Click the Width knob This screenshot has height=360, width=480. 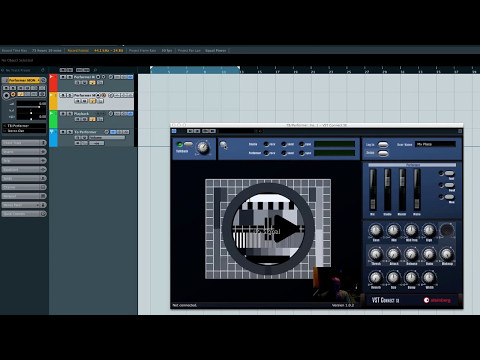click(x=429, y=277)
